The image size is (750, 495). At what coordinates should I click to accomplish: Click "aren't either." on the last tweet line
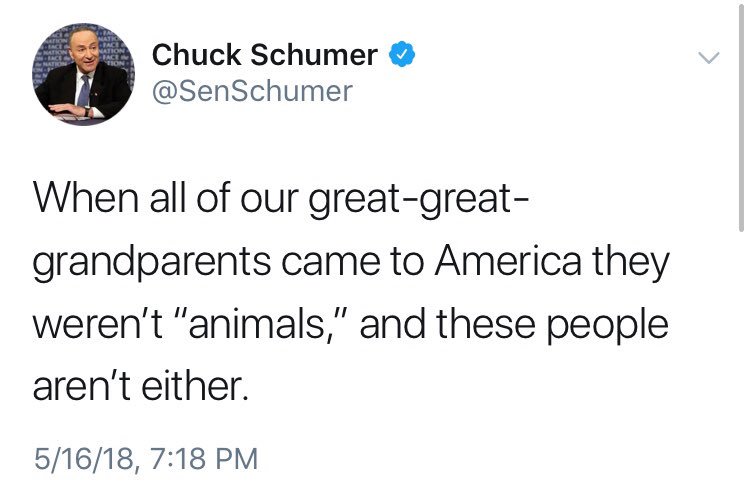click(139, 385)
